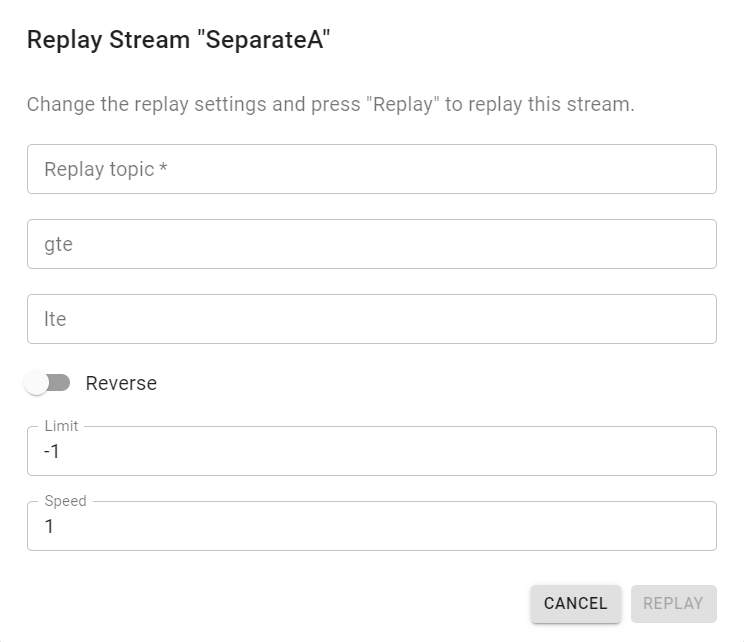Click the replay settings description text

pos(330,104)
